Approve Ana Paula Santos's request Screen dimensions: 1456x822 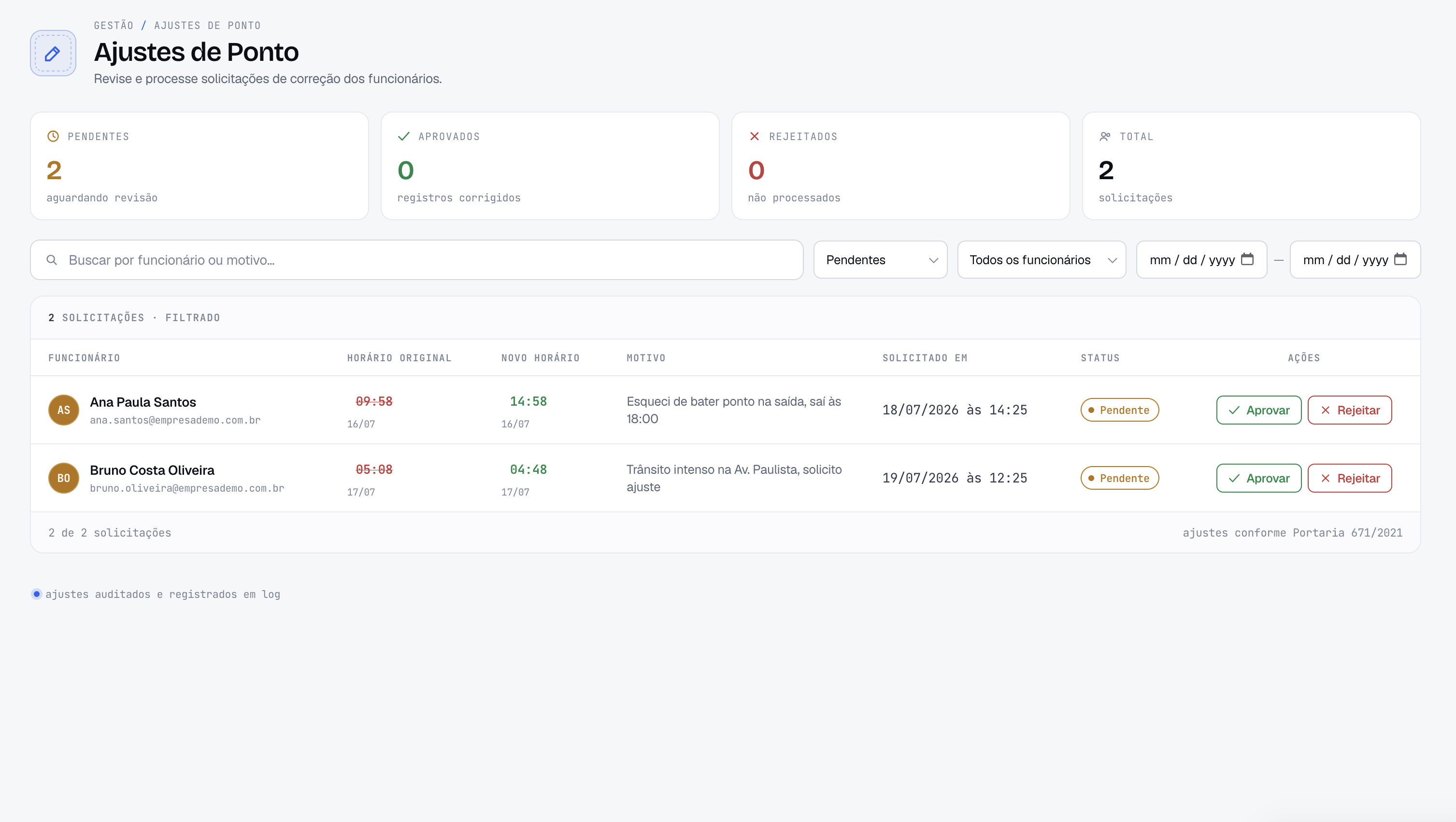1259,410
